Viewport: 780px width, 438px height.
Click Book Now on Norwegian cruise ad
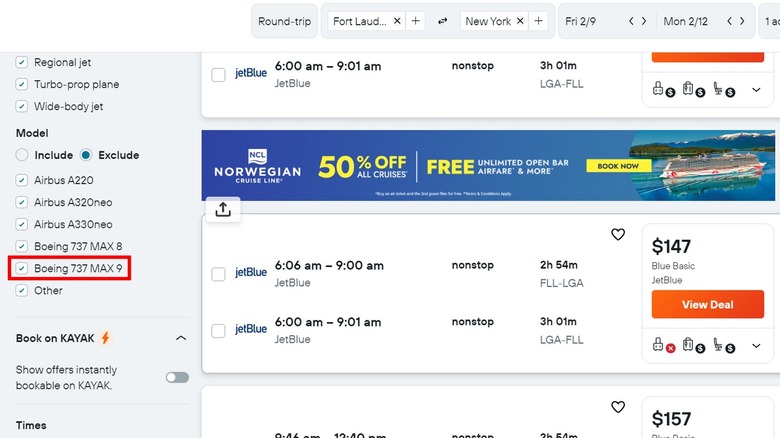(x=612, y=166)
